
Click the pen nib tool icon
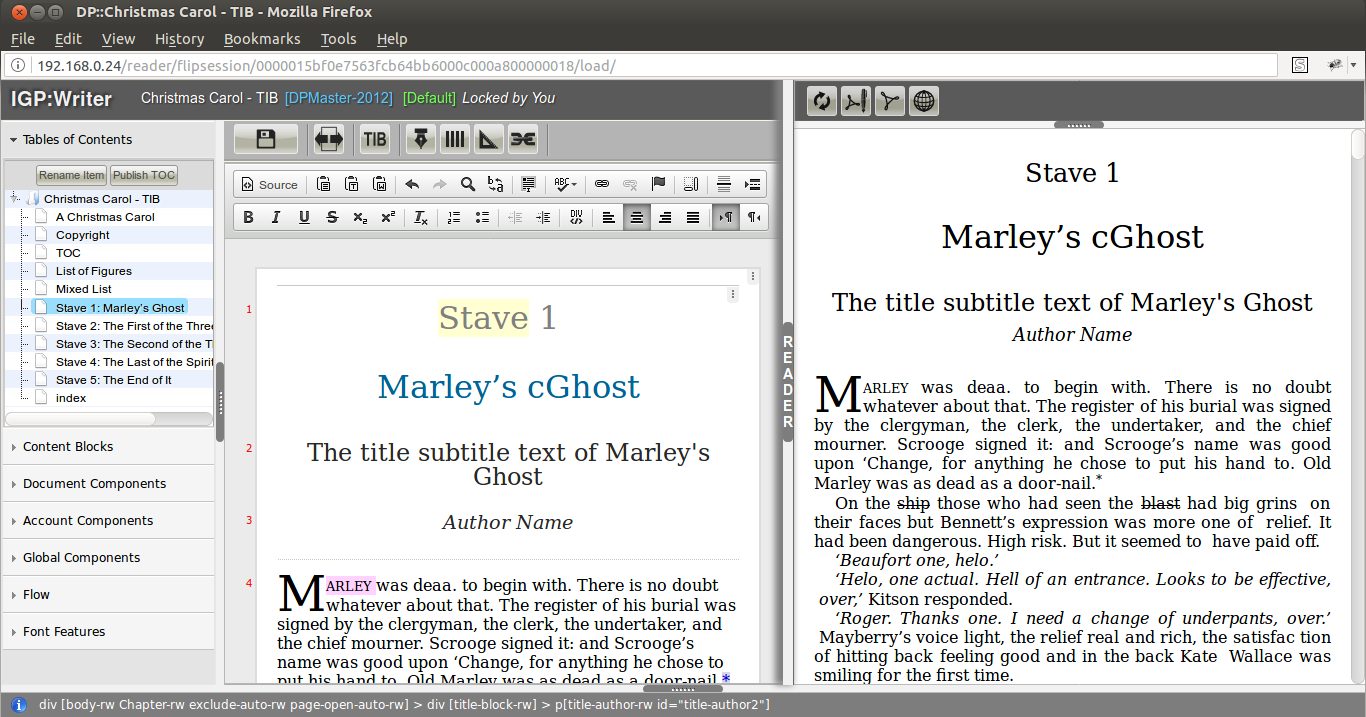coord(421,139)
